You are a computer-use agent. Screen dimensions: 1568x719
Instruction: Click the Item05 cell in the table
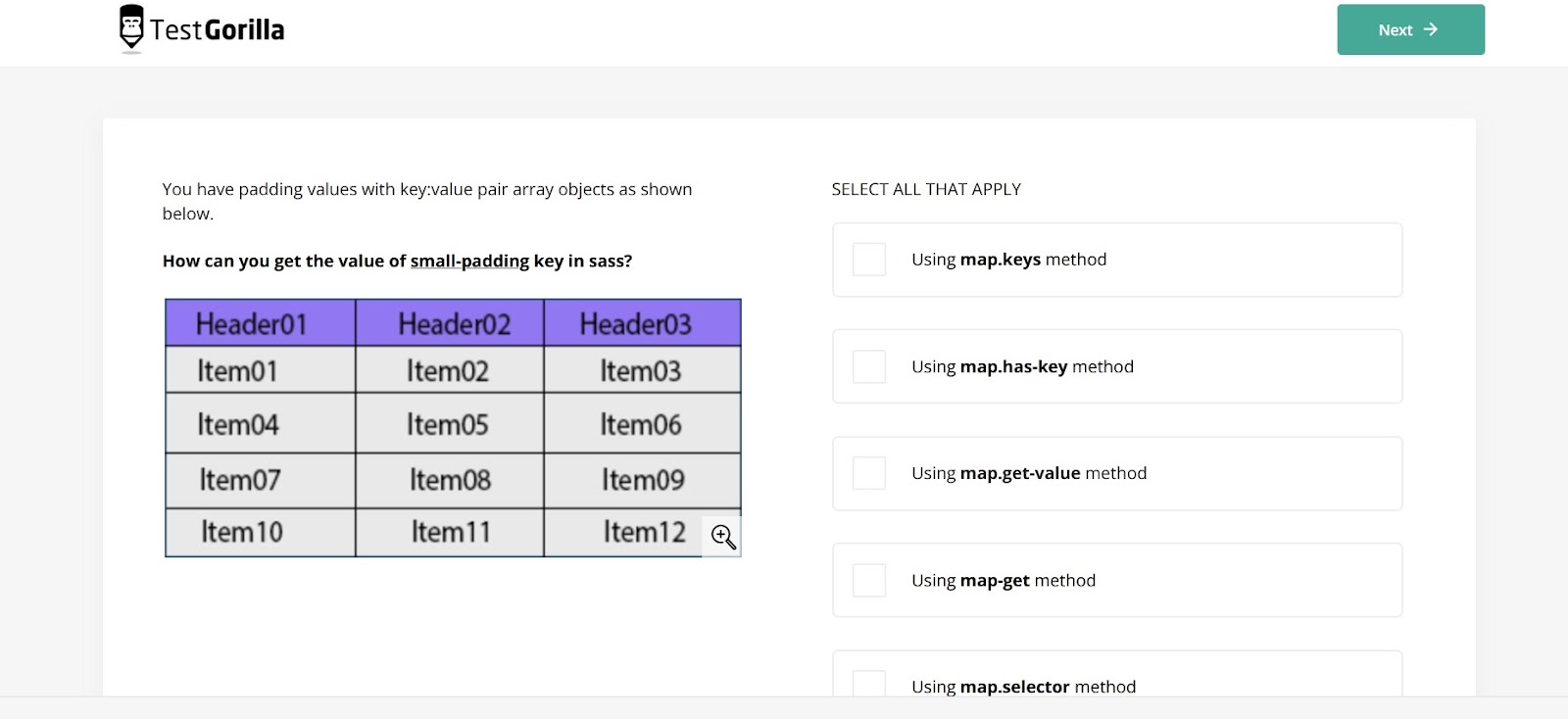point(448,425)
